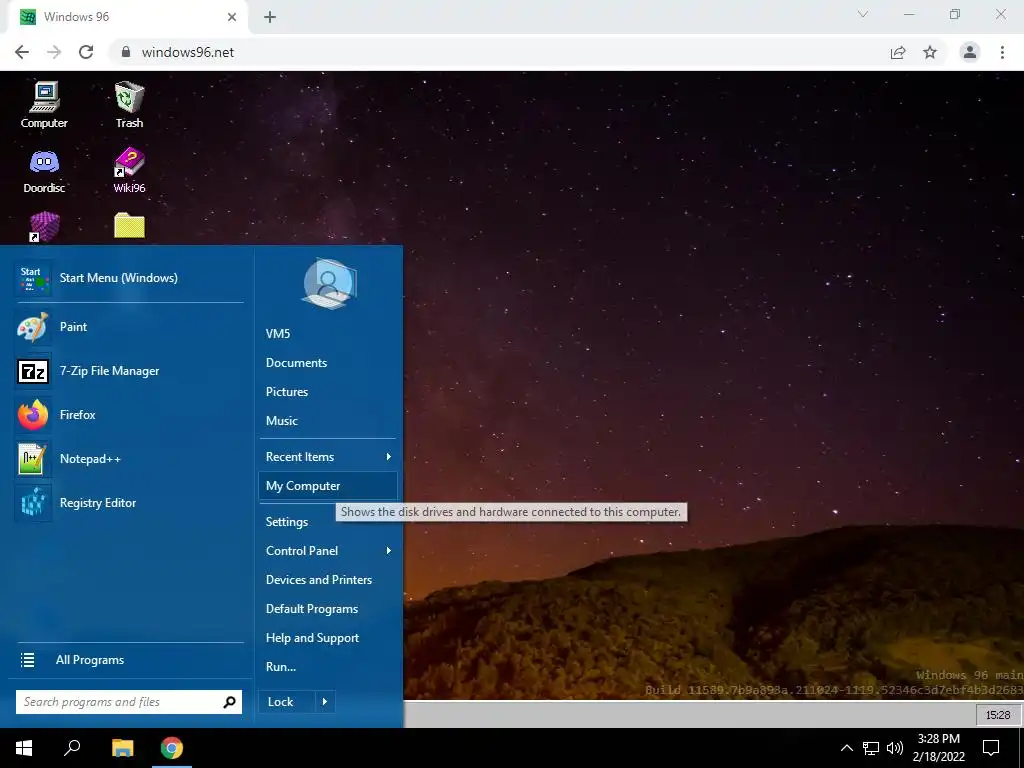This screenshot has width=1024, height=768.
Task: Click the purple cube desktop shortcut
Action: click(x=44, y=227)
